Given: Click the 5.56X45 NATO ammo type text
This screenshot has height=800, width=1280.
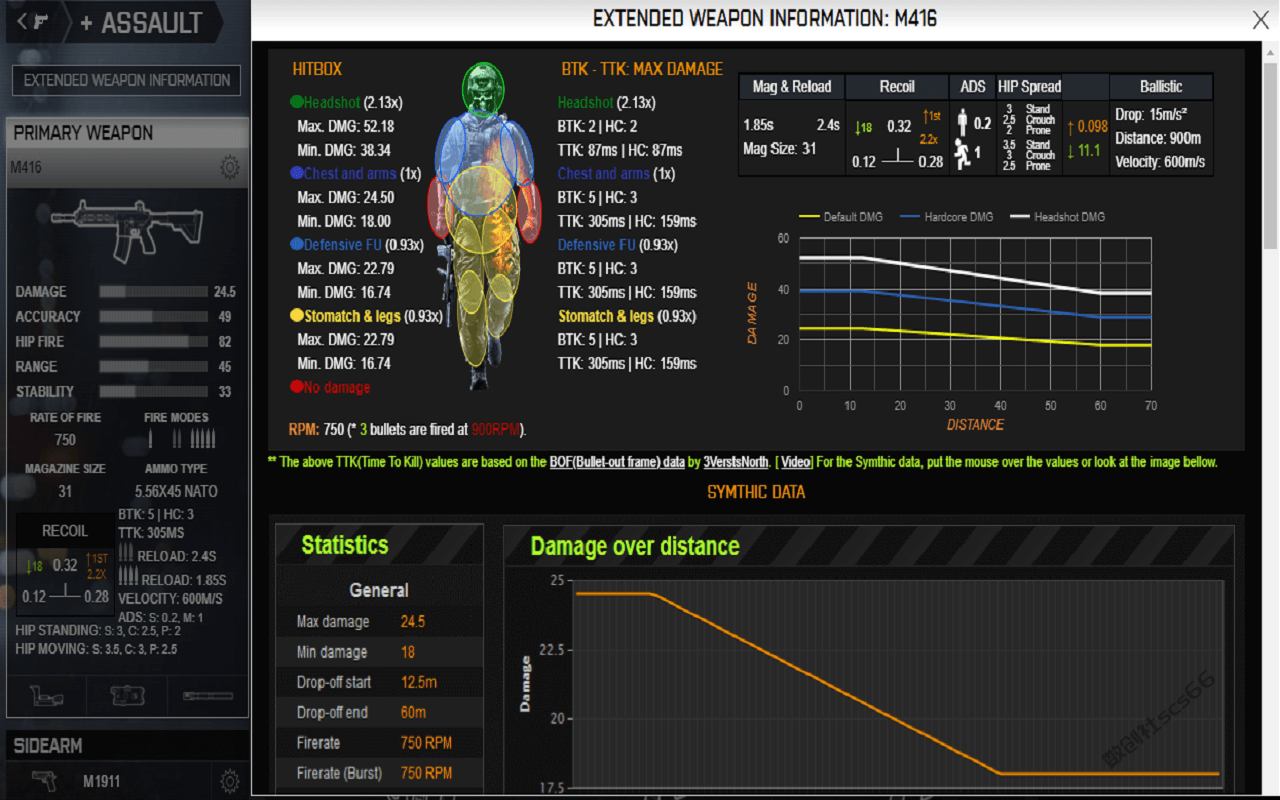Looking at the screenshot, I should click(x=176, y=491).
